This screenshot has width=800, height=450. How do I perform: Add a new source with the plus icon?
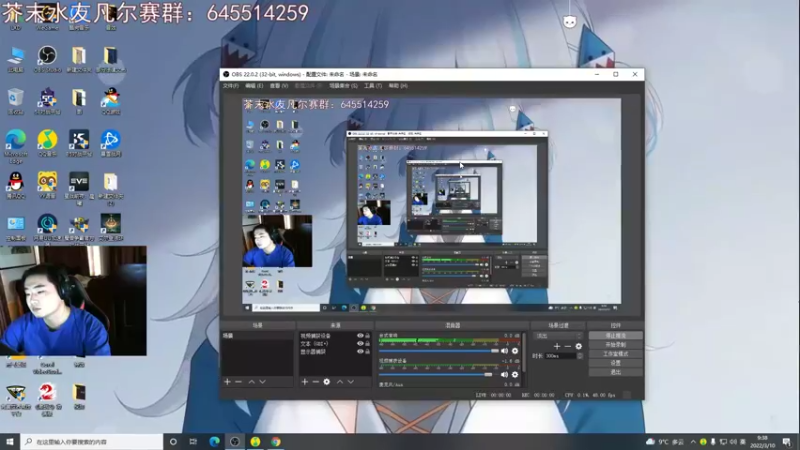(305, 382)
